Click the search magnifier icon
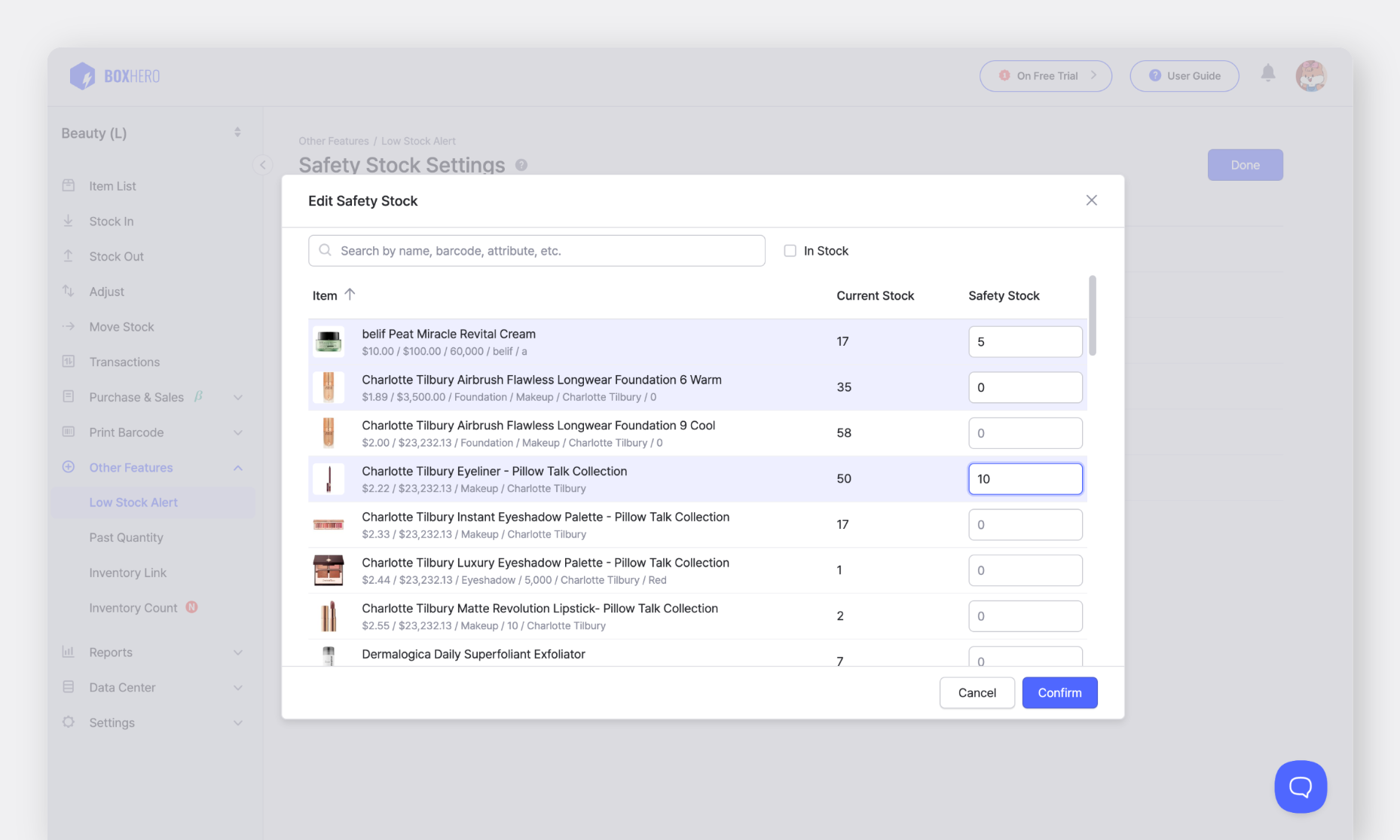 pyautogui.click(x=325, y=250)
